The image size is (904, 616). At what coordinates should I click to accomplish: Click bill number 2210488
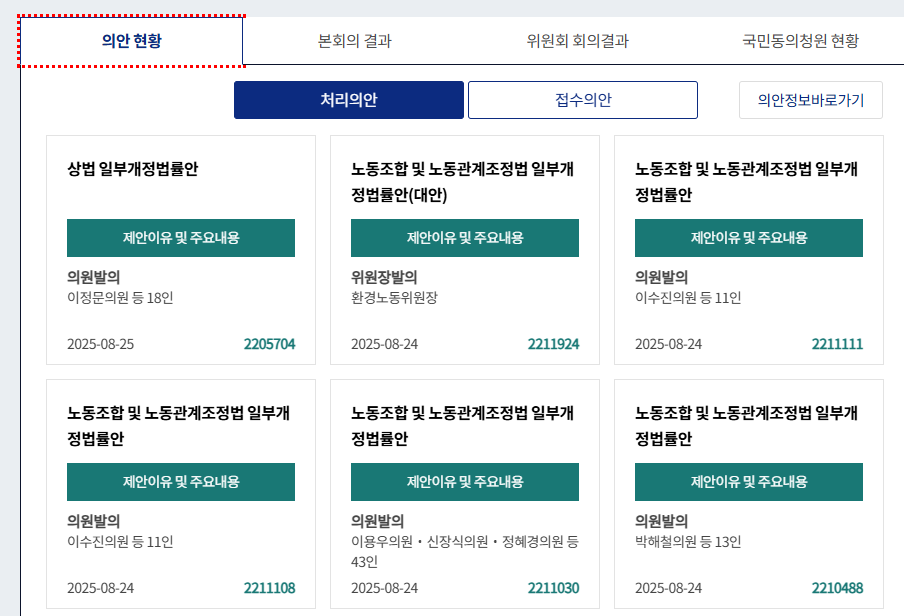(x=837, y=588)
